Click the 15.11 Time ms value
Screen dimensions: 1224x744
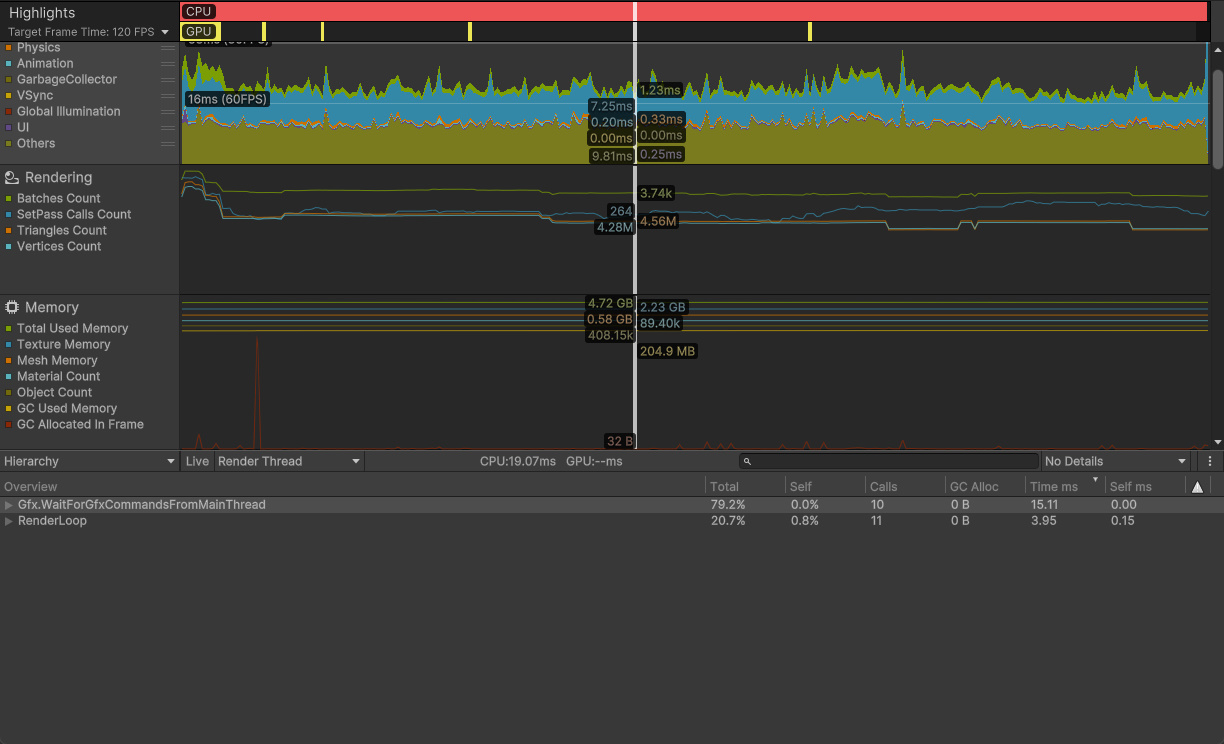tap(1045, 505)
